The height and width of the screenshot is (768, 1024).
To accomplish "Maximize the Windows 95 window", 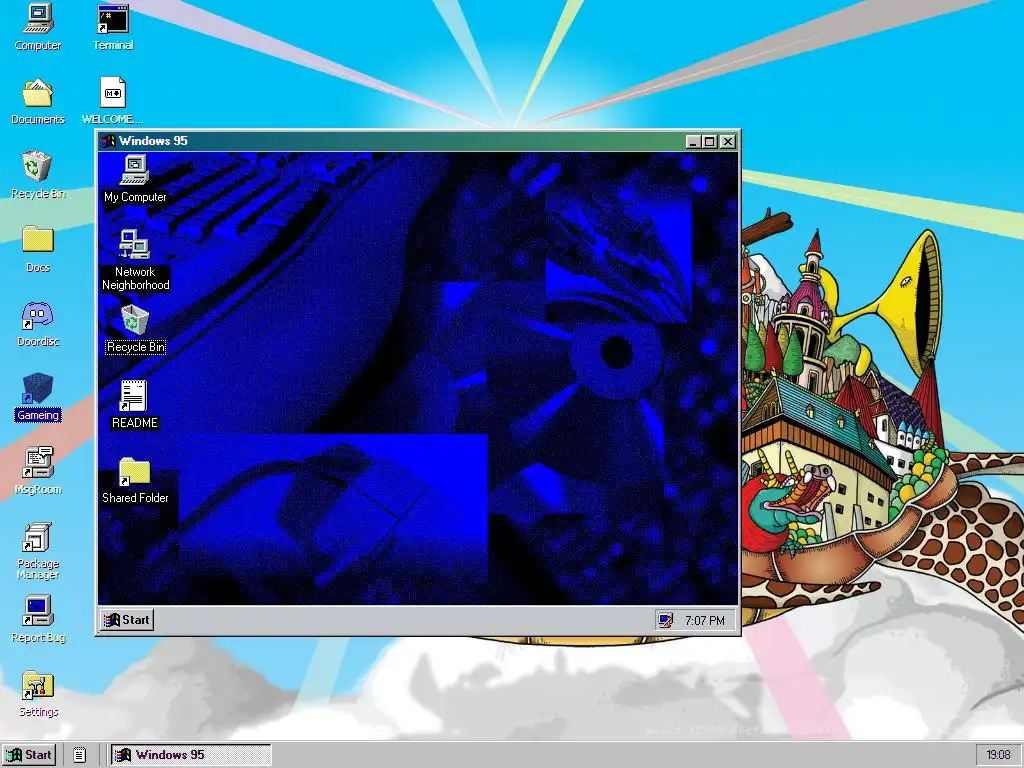I will [710, 142].
